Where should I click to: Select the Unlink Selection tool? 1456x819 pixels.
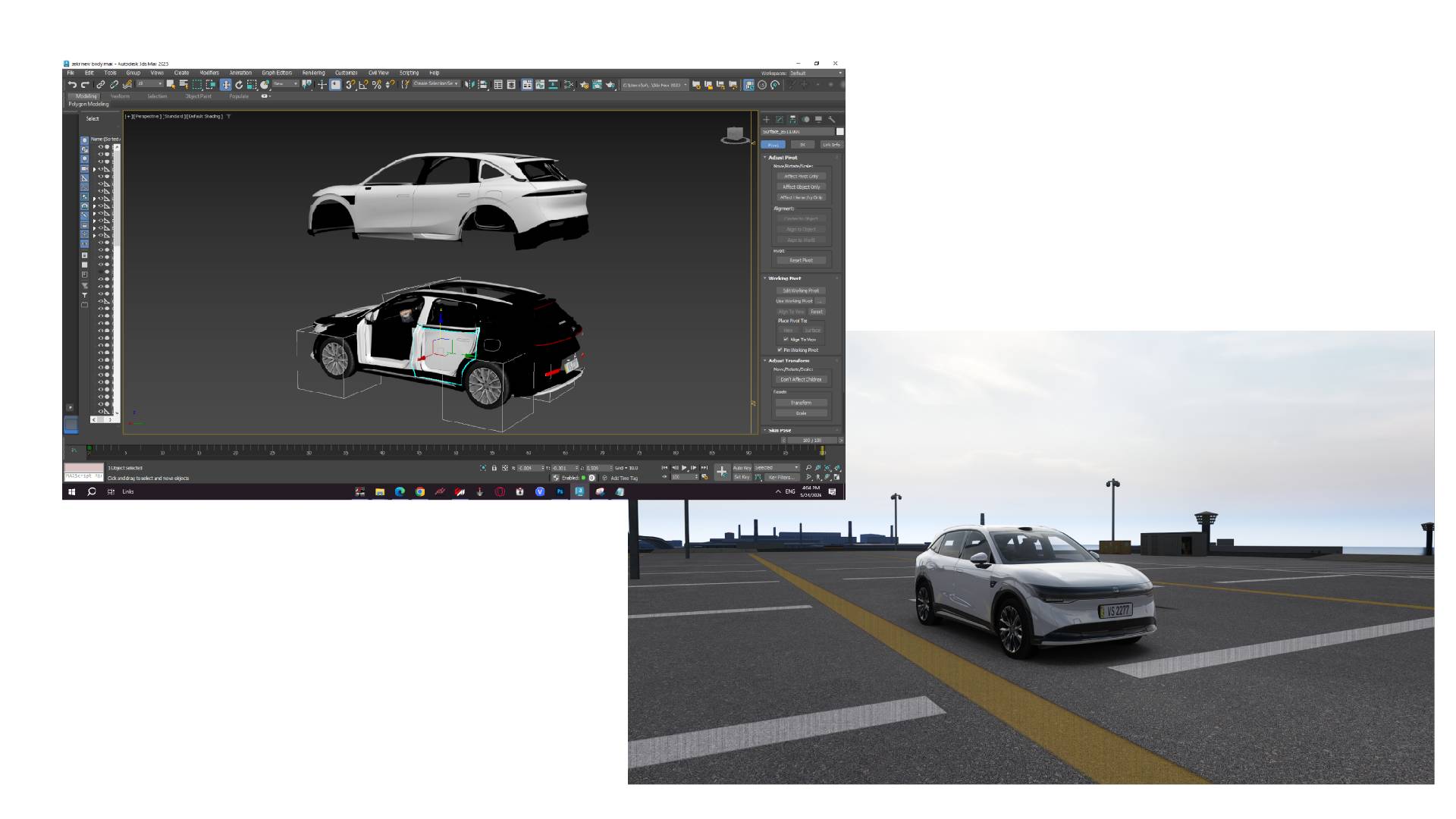tap(114, 84)
